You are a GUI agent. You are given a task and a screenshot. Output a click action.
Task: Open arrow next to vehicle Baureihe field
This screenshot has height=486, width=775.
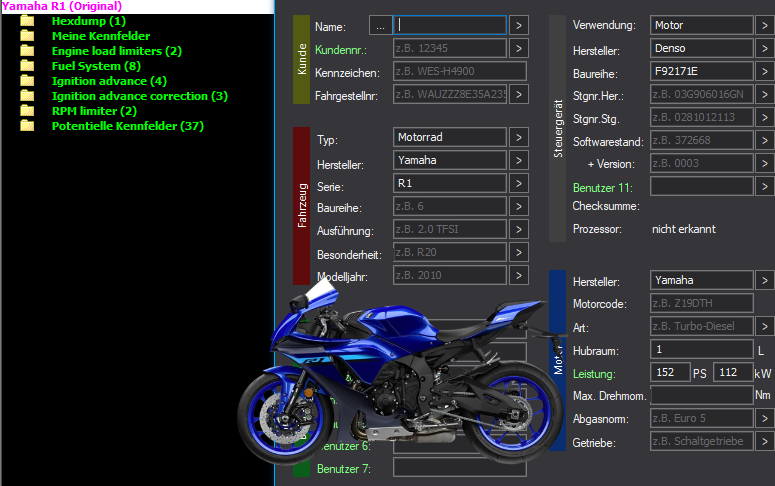click(518, 206)
